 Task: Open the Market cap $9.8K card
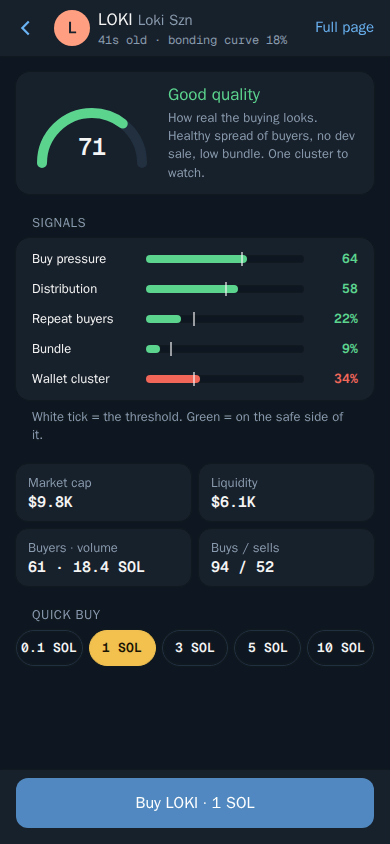point(103,493)
